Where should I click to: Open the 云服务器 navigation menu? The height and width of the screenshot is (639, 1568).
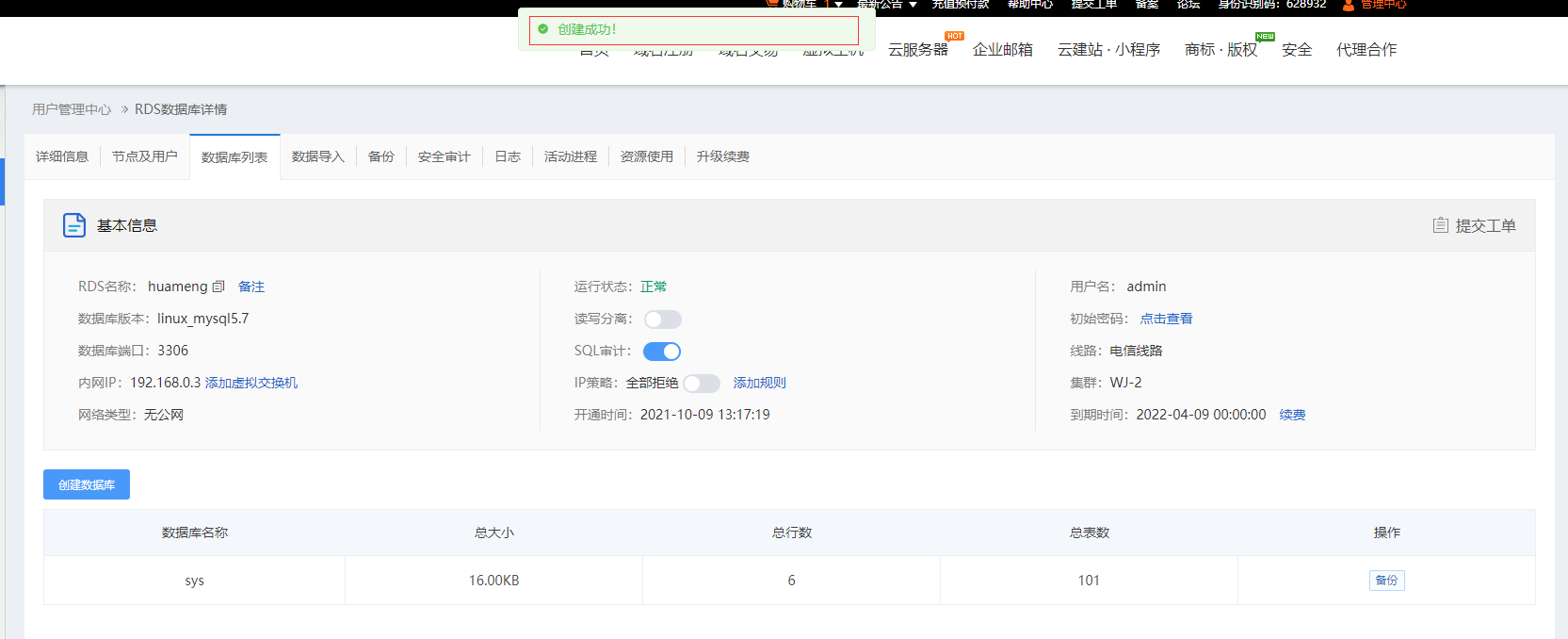[x=918, y=49]
